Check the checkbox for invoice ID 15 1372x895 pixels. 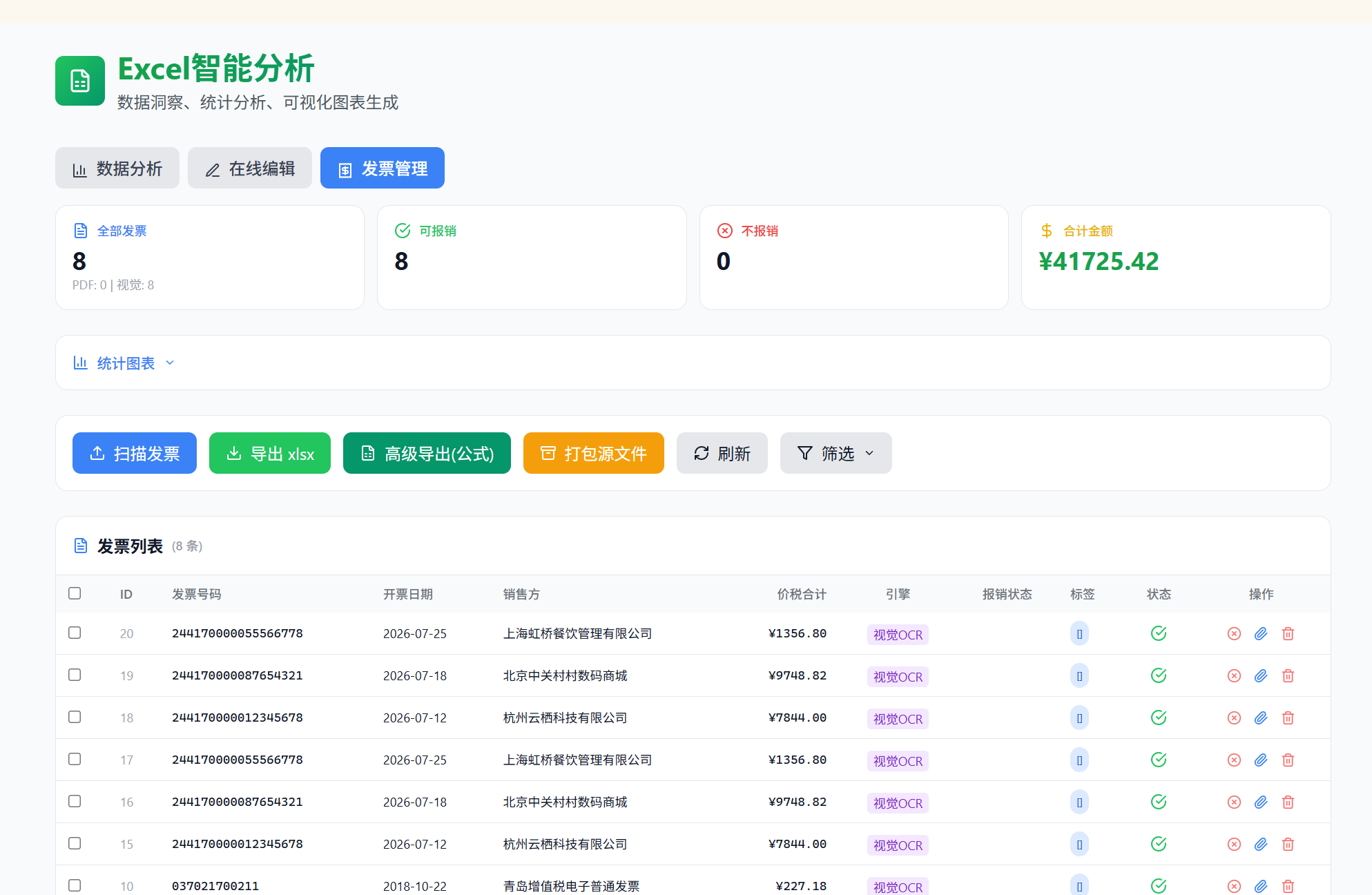click(x=75, y=843)
